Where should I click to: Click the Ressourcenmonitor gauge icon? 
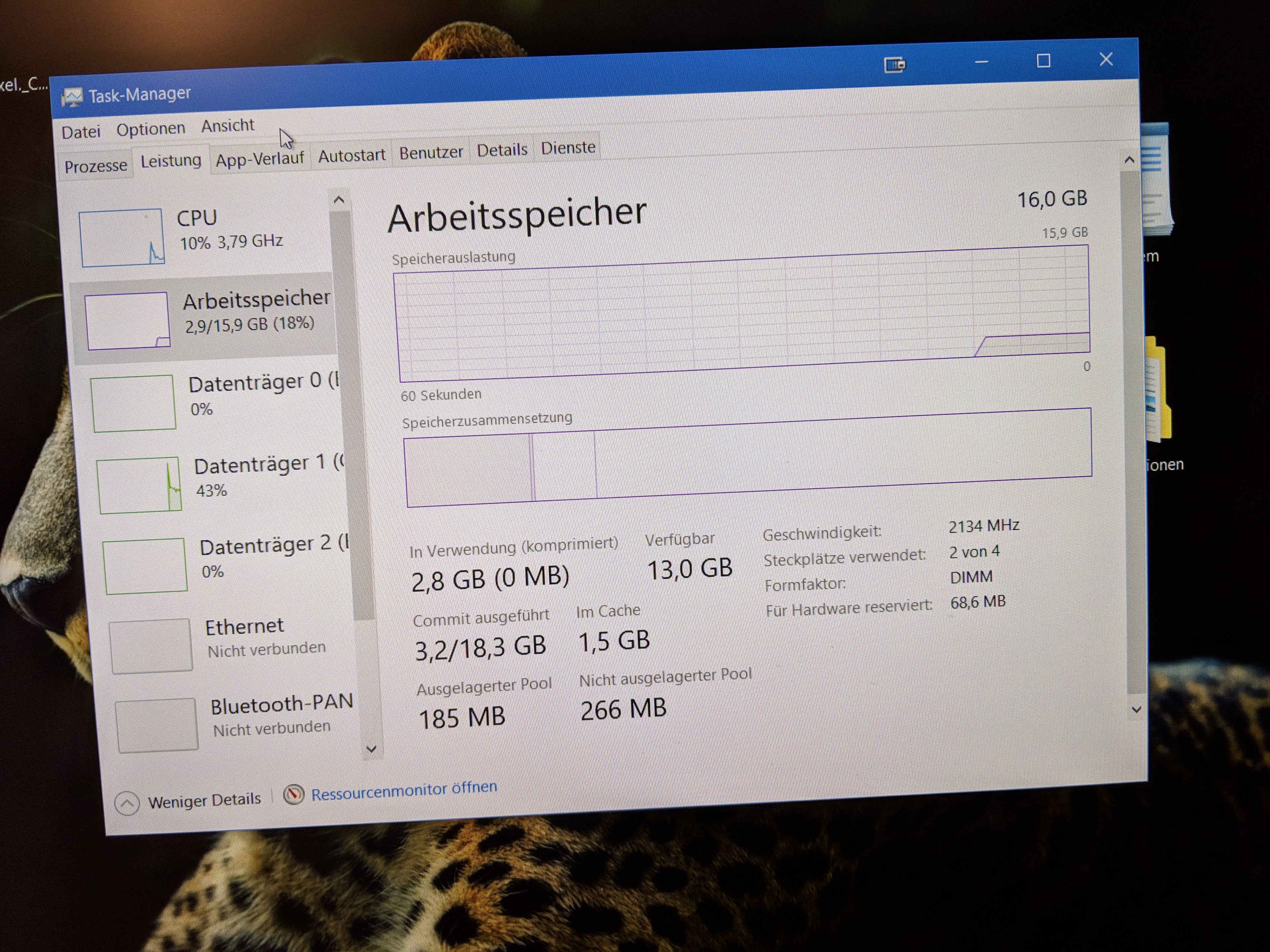tap(293, 794)
